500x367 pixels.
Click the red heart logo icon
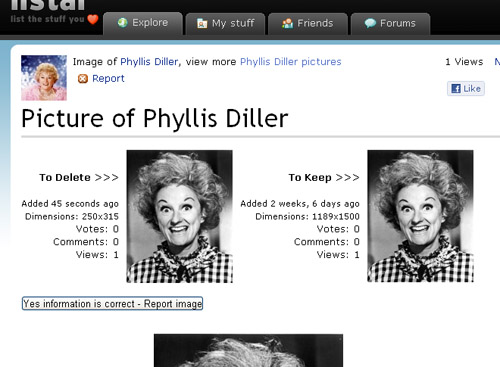pyautogui.click(x=93, y=19)
